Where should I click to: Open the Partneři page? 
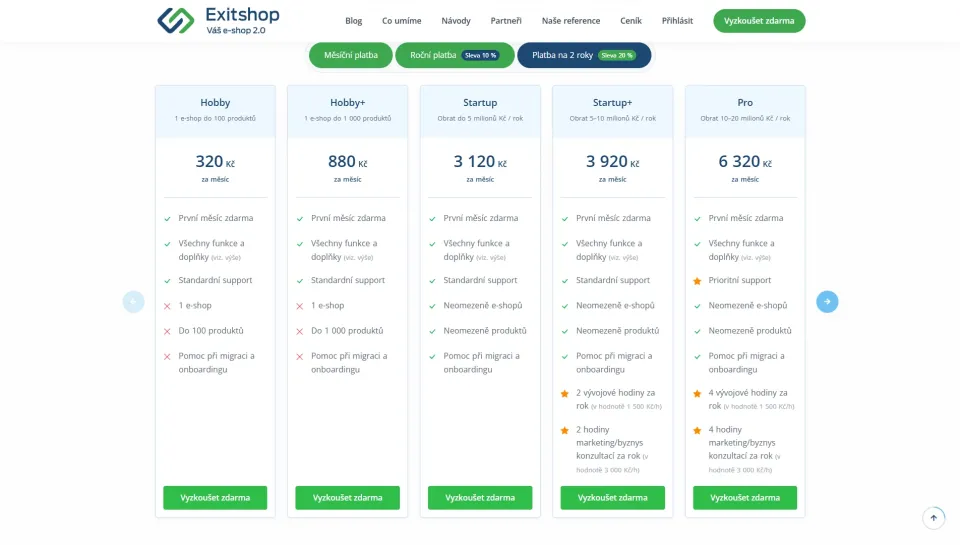point(506,21)
